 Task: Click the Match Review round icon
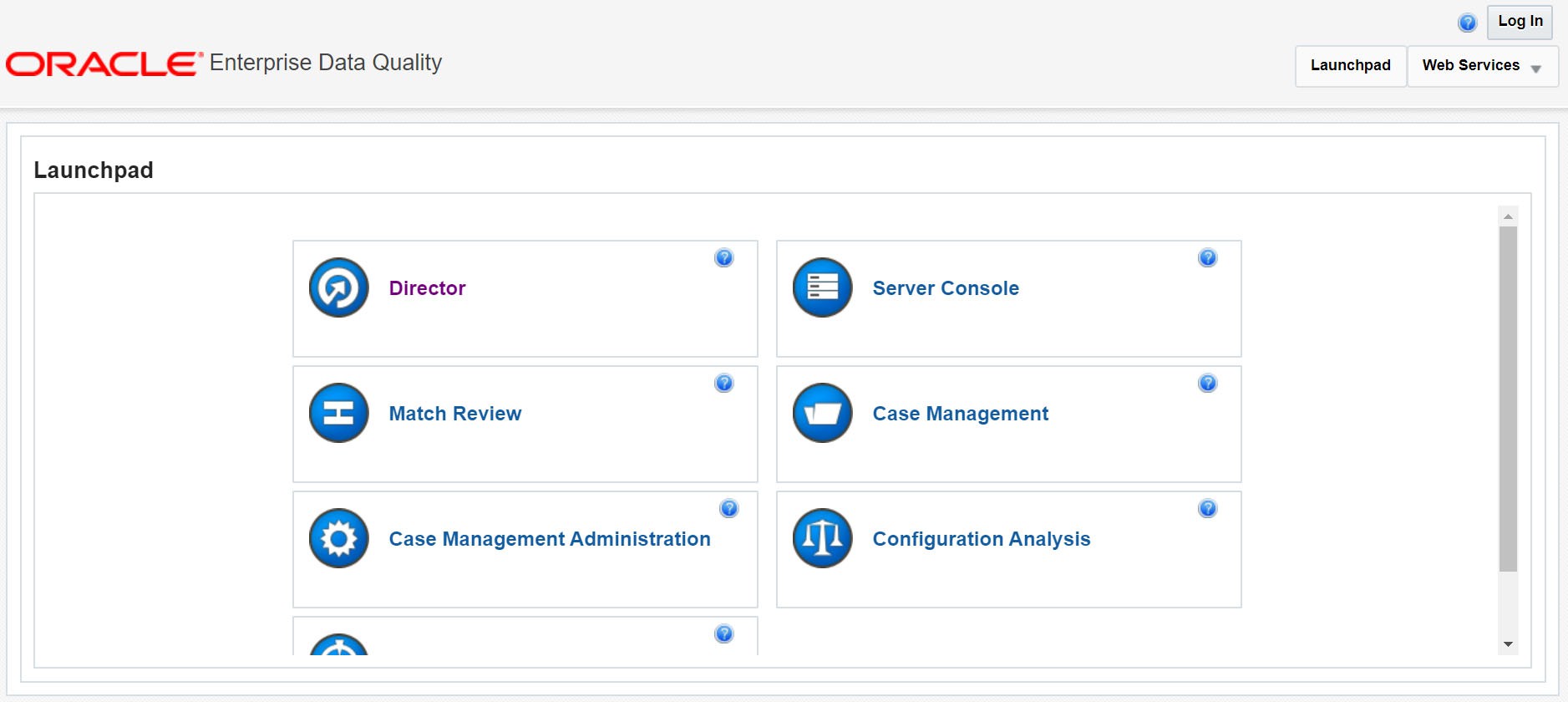click(338, 413)
